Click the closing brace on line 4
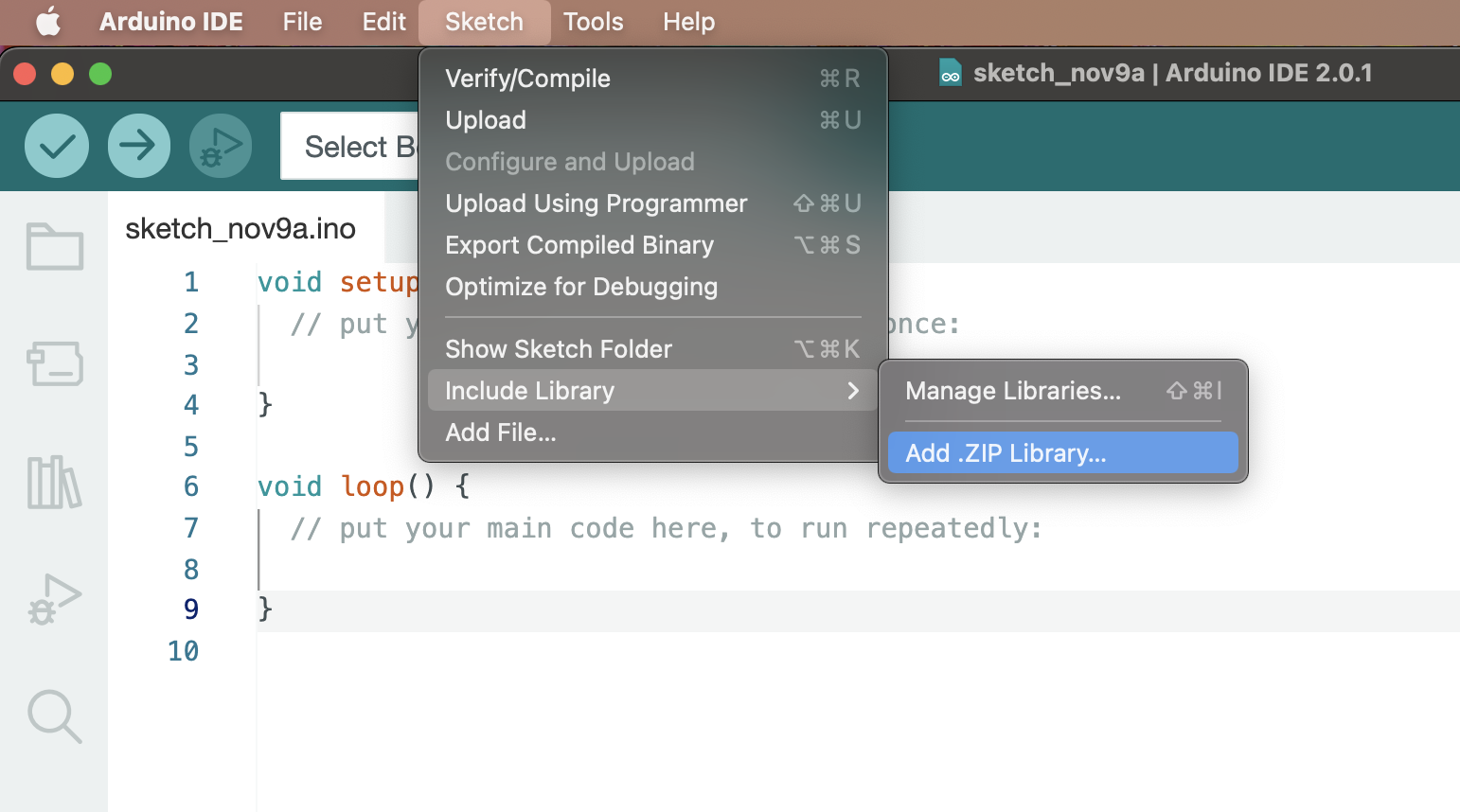Viewport: 1460px width, 812px height. click(x=265, y=404)
